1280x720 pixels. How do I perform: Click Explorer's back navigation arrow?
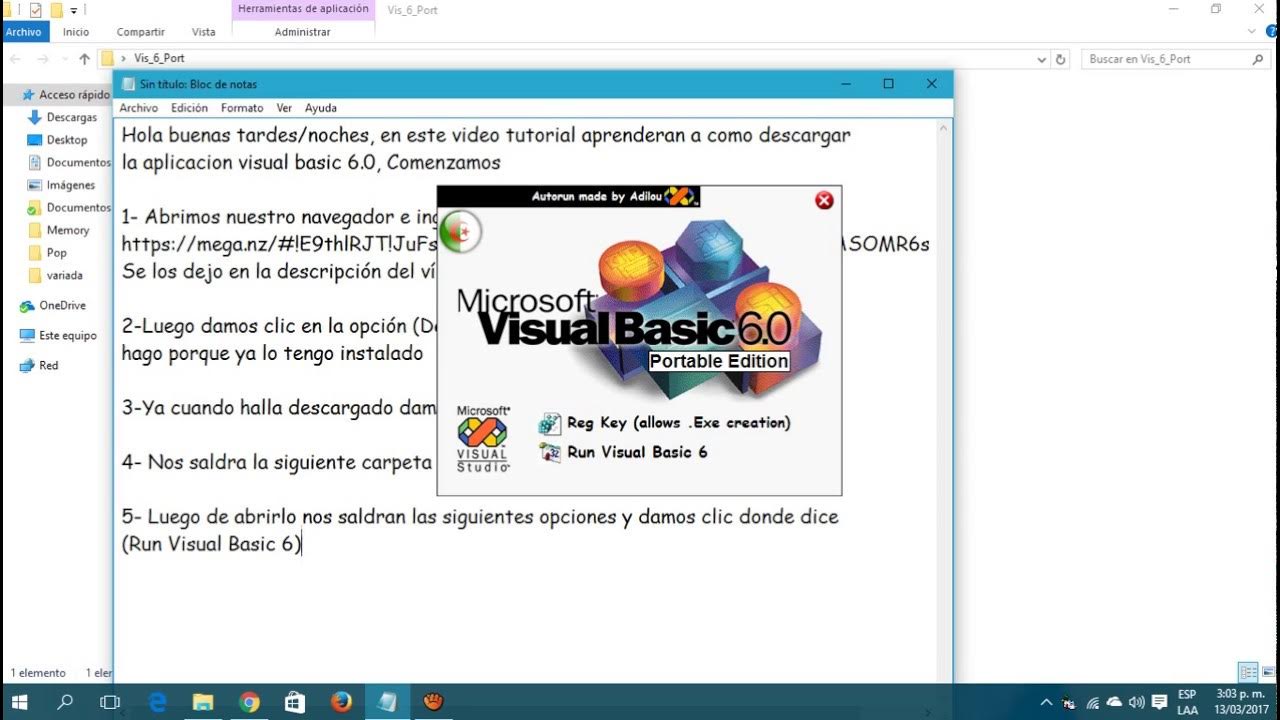click(x=15, y=59)
